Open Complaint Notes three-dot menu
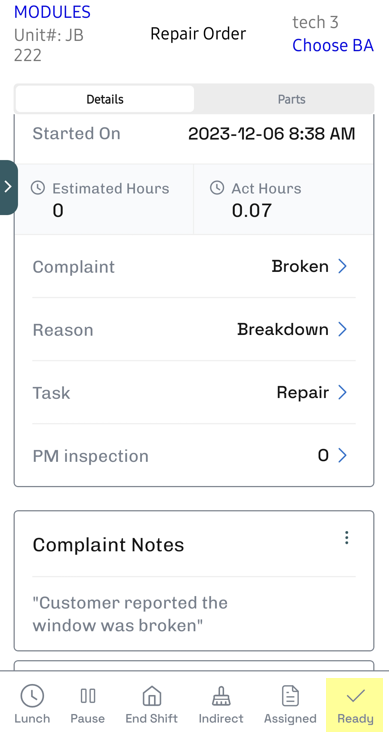The width and height of the screenshot is (389, 734). [x=346, y=537]
